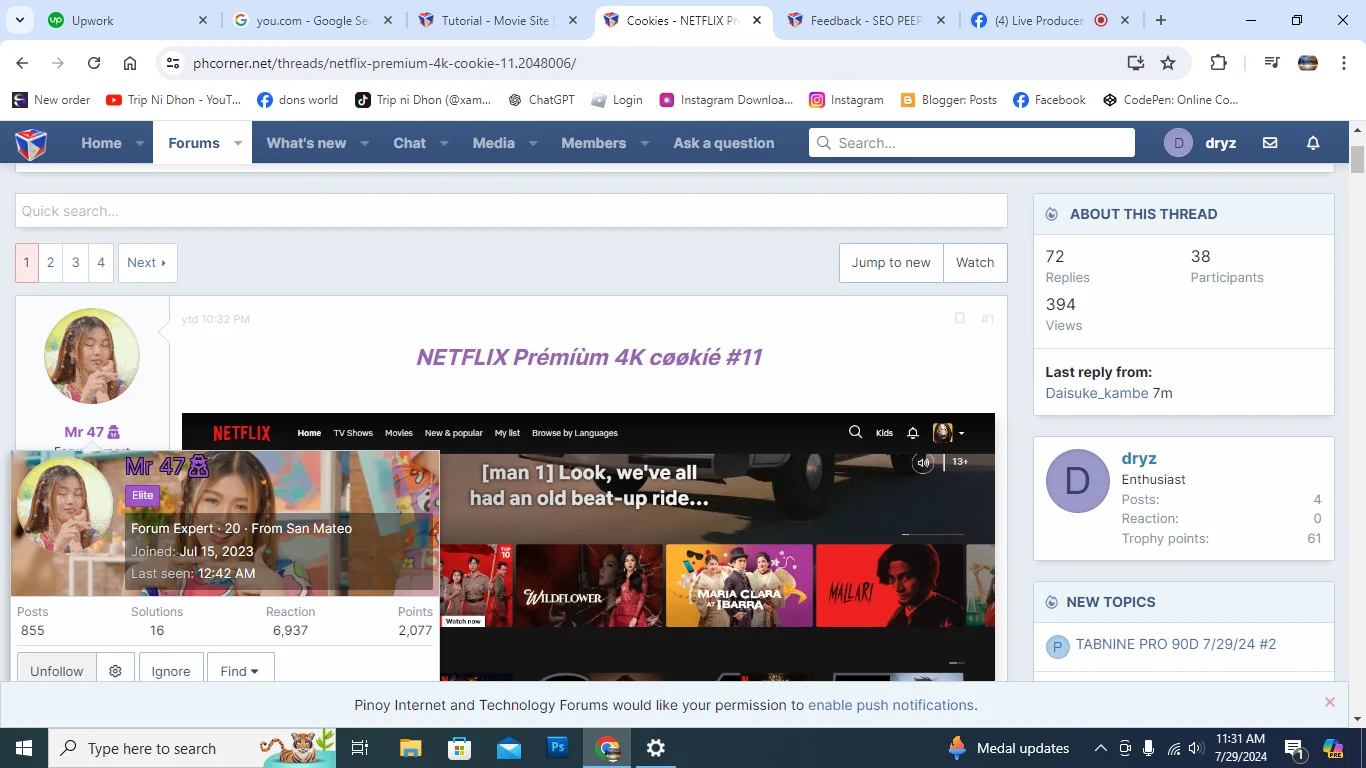This screenshot has width=1366, height=768.
Task: Open the Chrome tab search dropdown
Action: click(20, 20)
